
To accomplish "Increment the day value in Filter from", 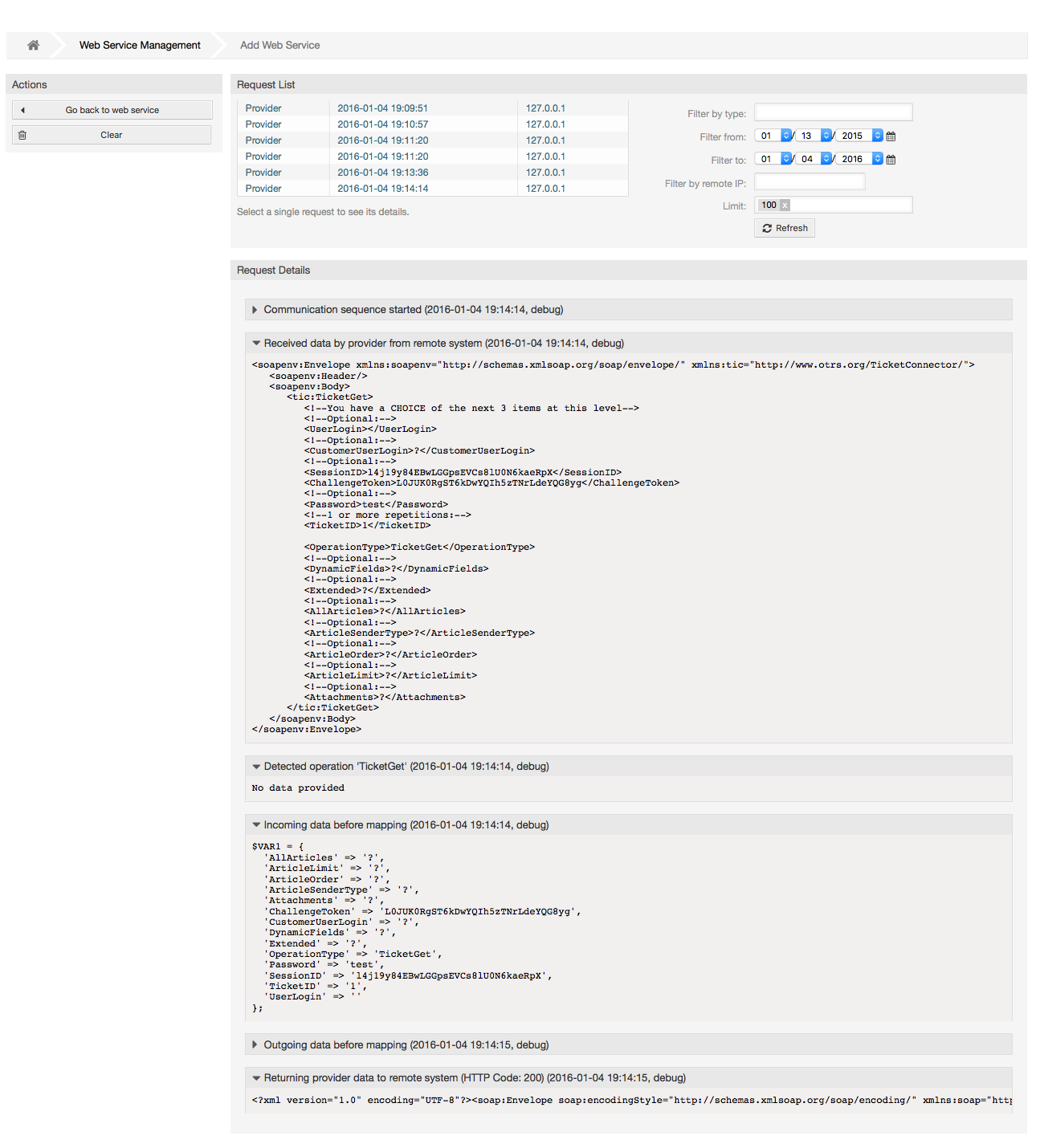I will pyautogui.click(x=826, y=132).
